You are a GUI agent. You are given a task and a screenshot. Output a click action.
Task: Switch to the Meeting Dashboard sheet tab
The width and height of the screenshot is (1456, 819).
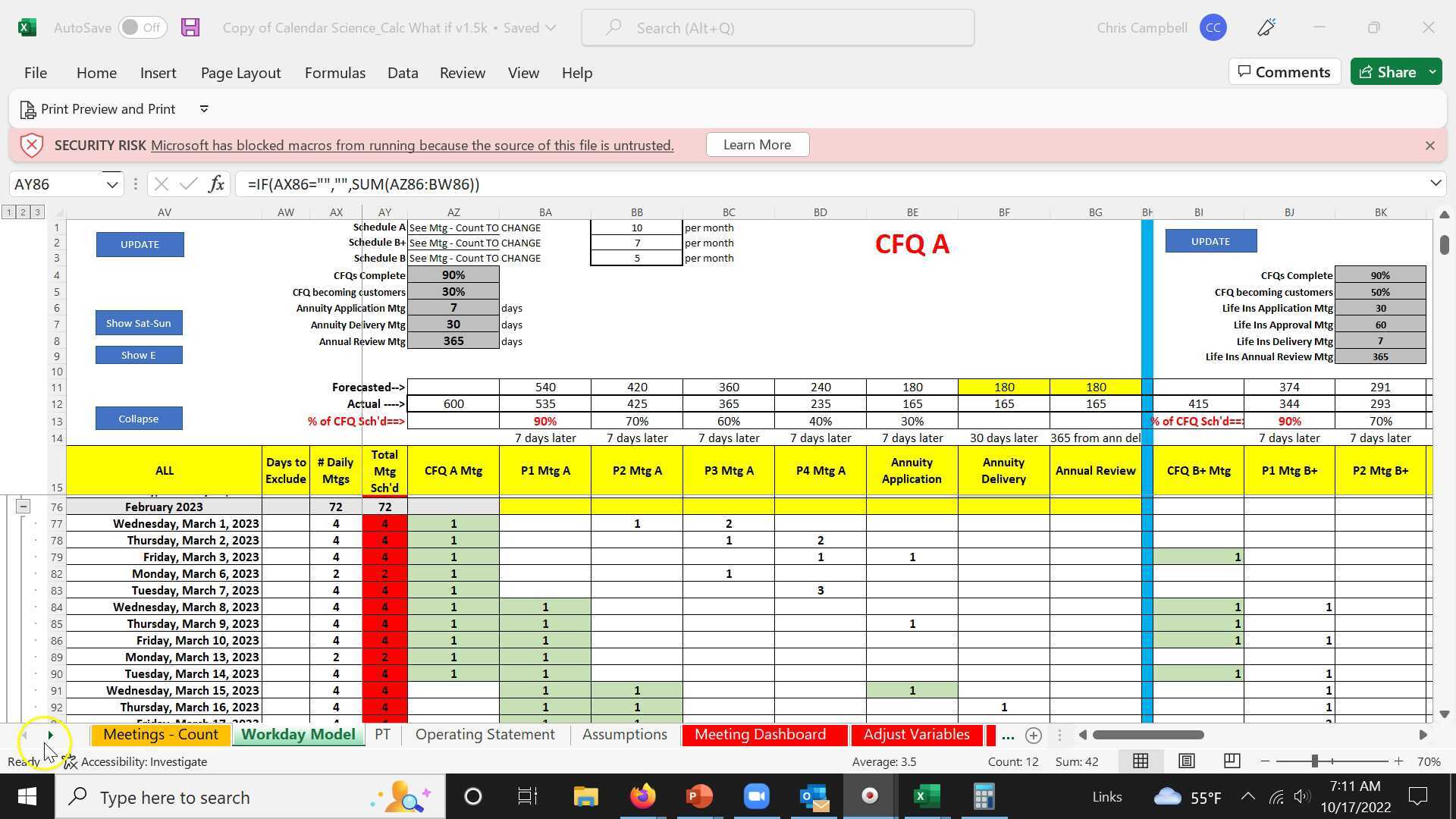tap(760, 735)
